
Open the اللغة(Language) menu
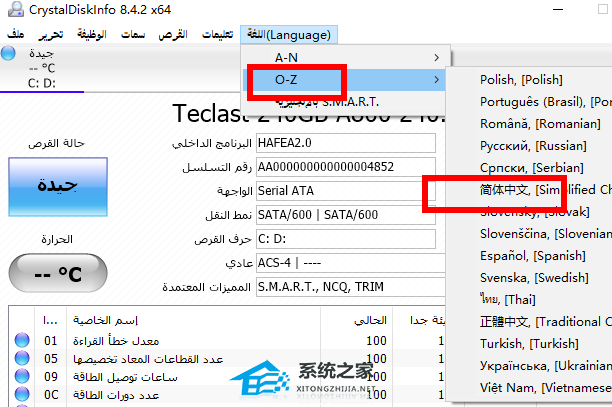pos(288,34)
